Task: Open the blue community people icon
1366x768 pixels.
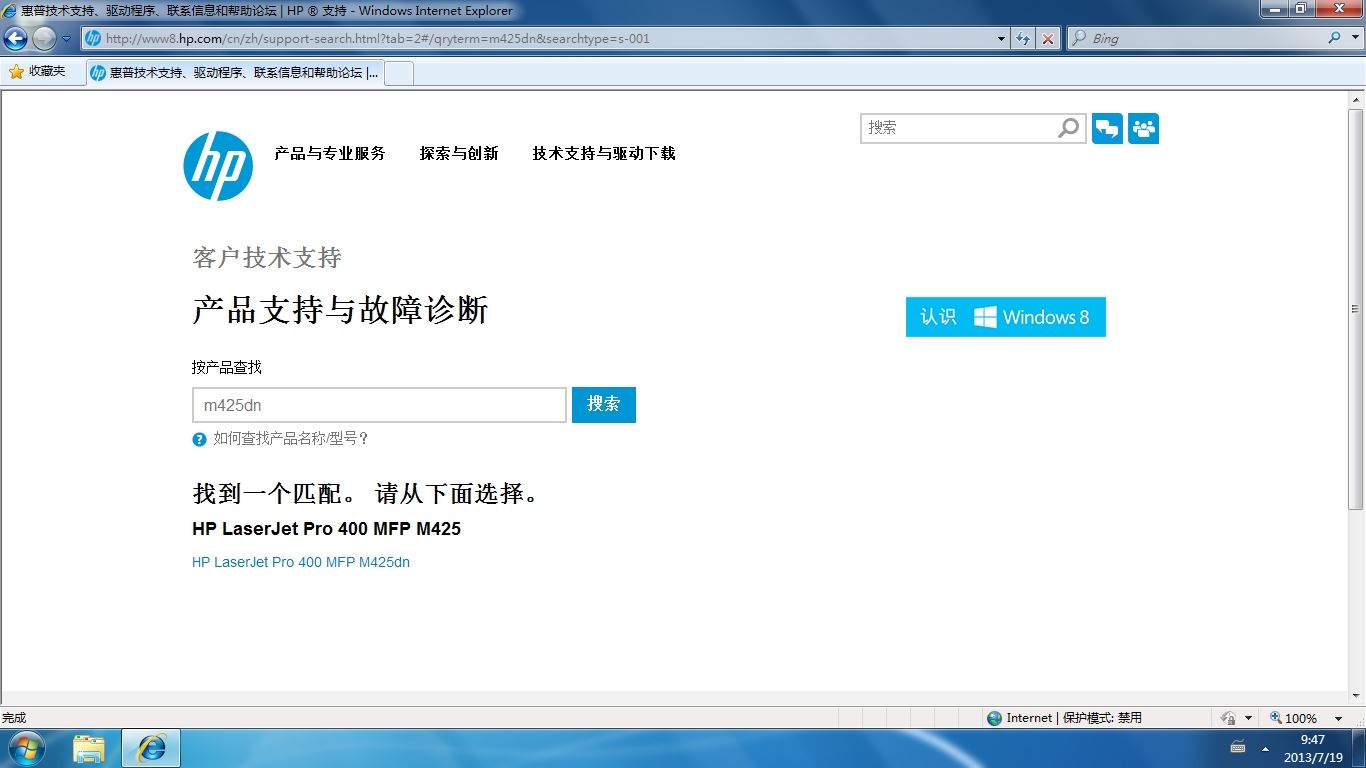Action: [1143, 129]
